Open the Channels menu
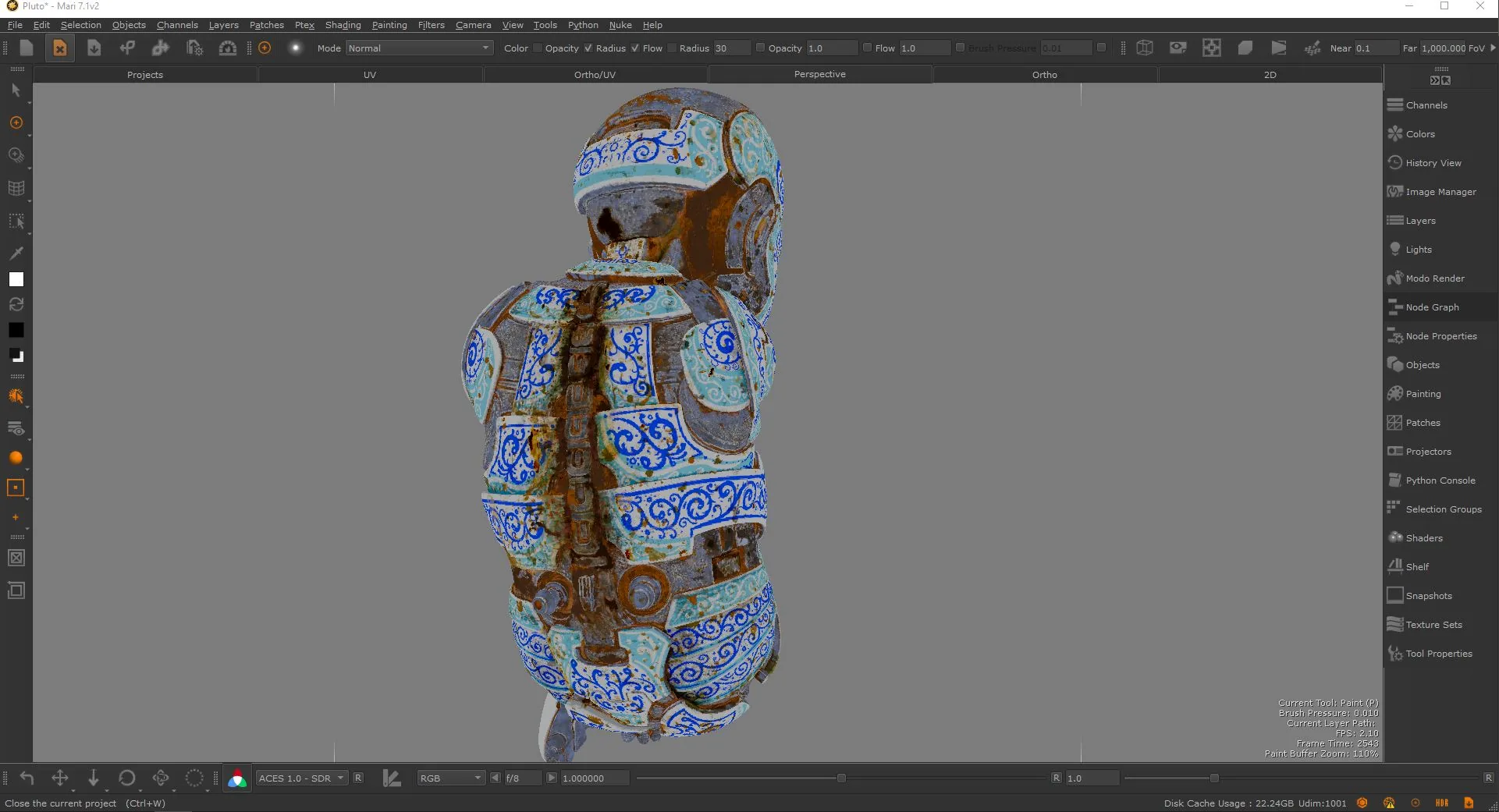This screenshot has width=1499, height=812. point(177,25)
